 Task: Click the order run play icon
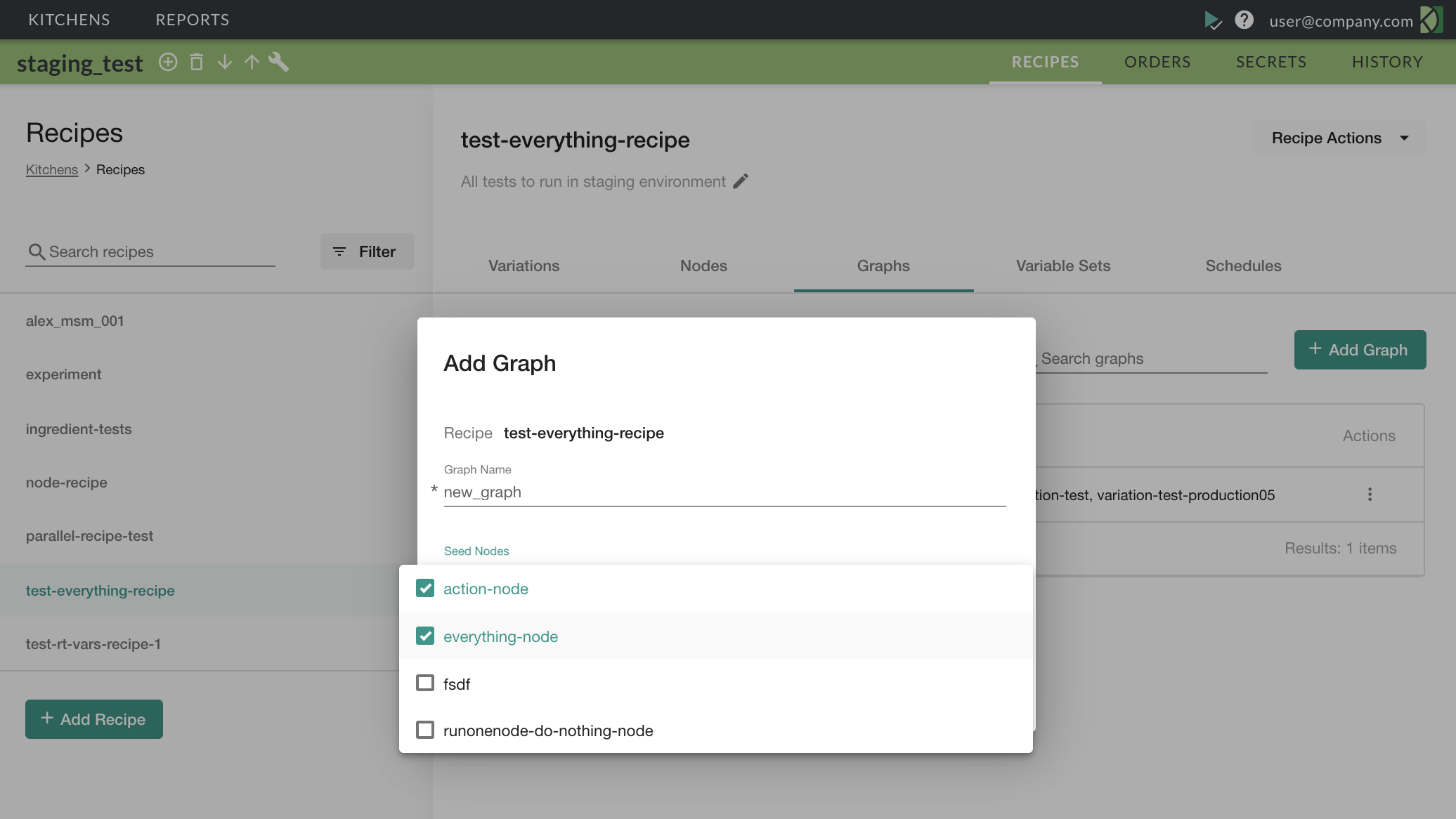1212,20
